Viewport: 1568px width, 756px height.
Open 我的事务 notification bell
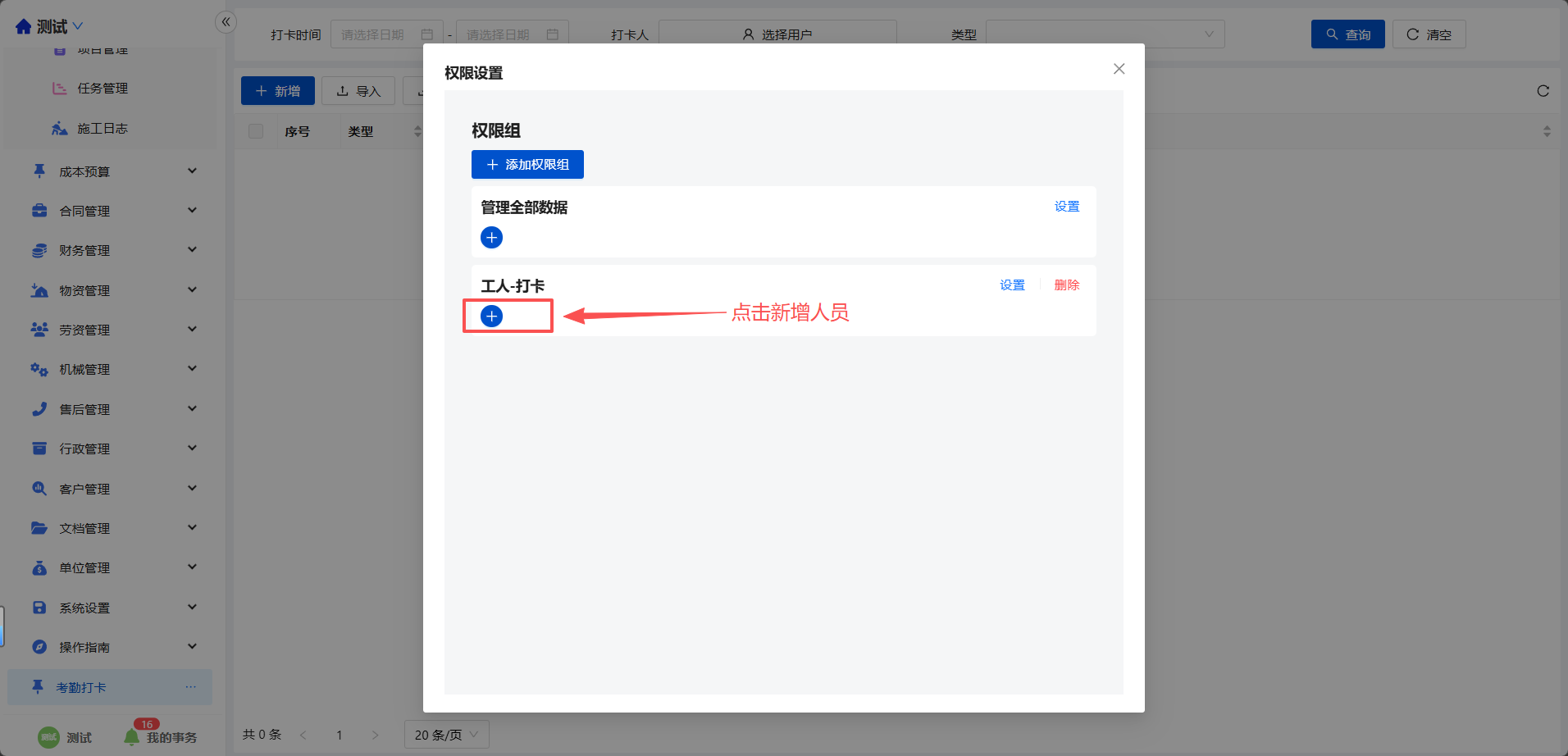point(132,737)
